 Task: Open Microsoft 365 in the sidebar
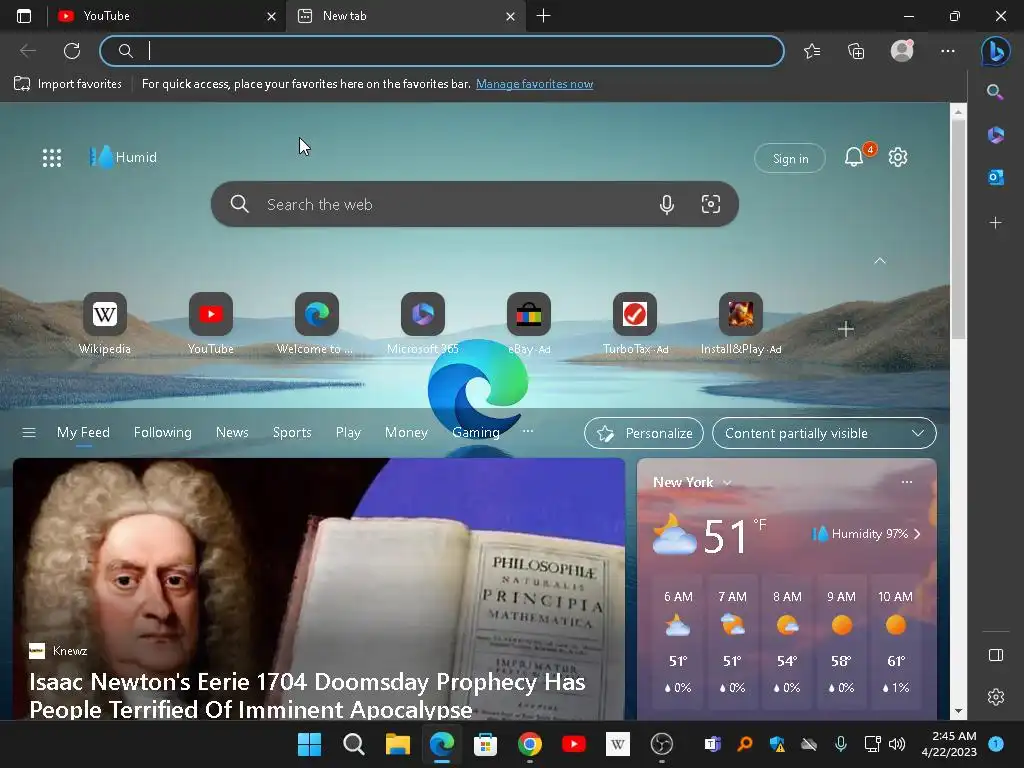(995, 135)
